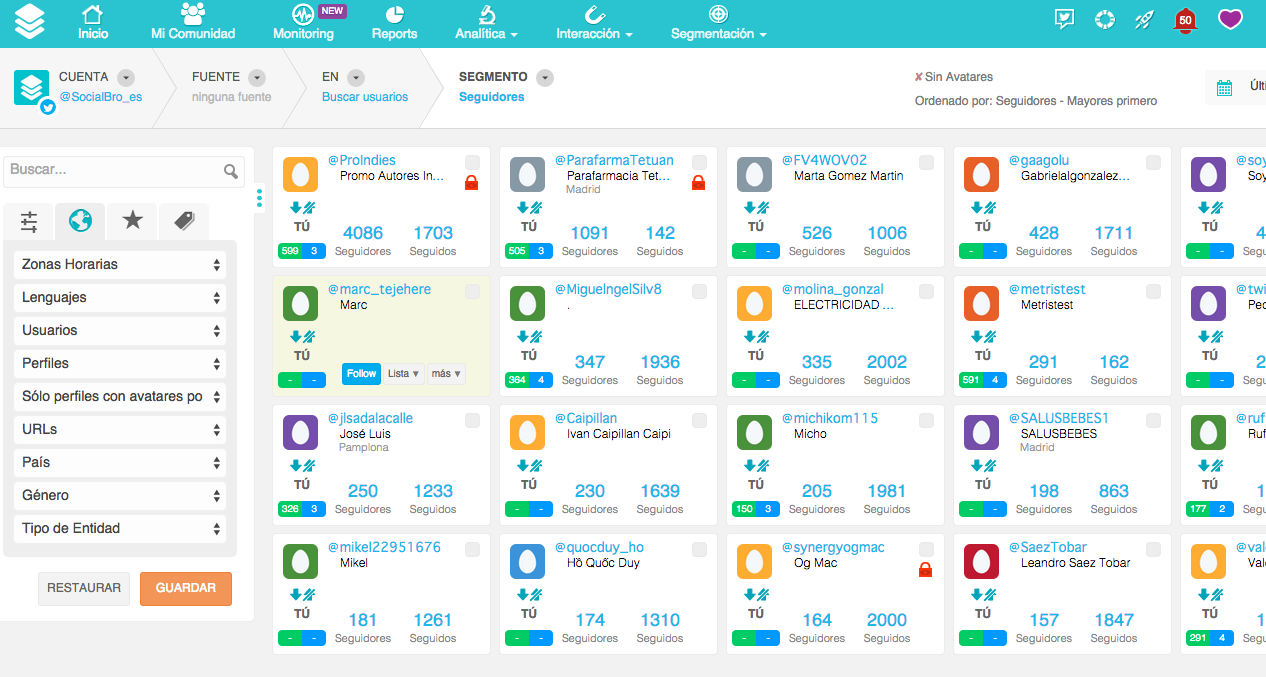Expand the SEGMENTO dropdown arrow

[x=544, y=77]
